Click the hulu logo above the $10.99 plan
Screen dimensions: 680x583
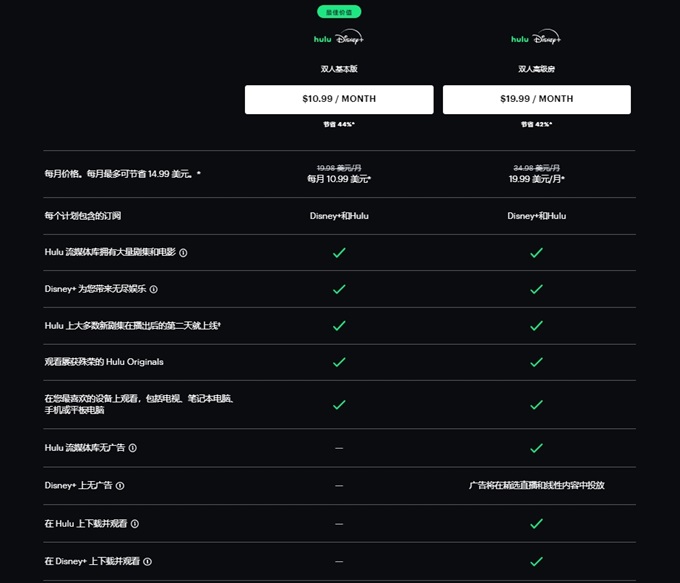pos(321,40)
